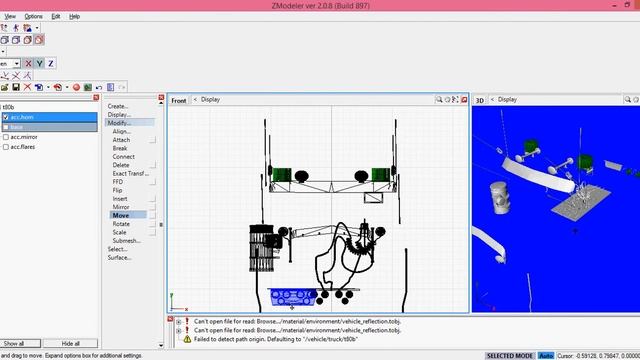640x360 pixels.
Task: Expand the Surface... command group
Action: click(x=120, y=258)
